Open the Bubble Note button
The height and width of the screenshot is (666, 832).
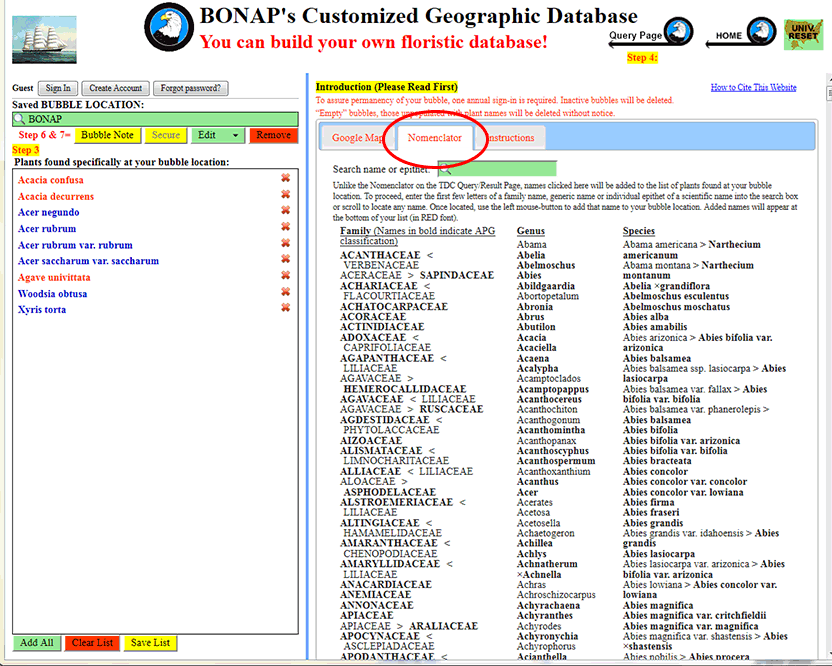click(x=108, y=135)
